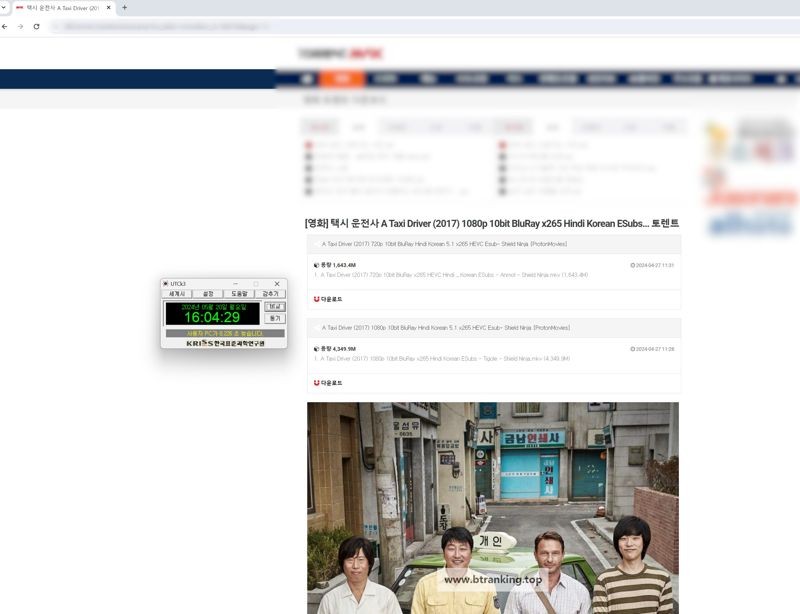Close the UTCk3 window
Image resolution: width=800 pixels, height=614 pixels.
point(277,284)
